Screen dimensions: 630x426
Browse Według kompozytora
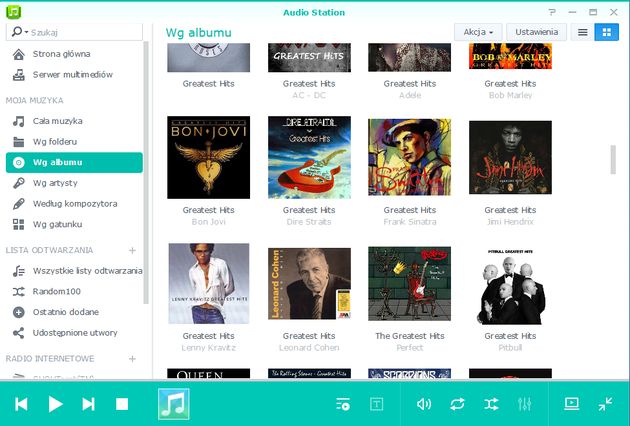tap(74, 204)
